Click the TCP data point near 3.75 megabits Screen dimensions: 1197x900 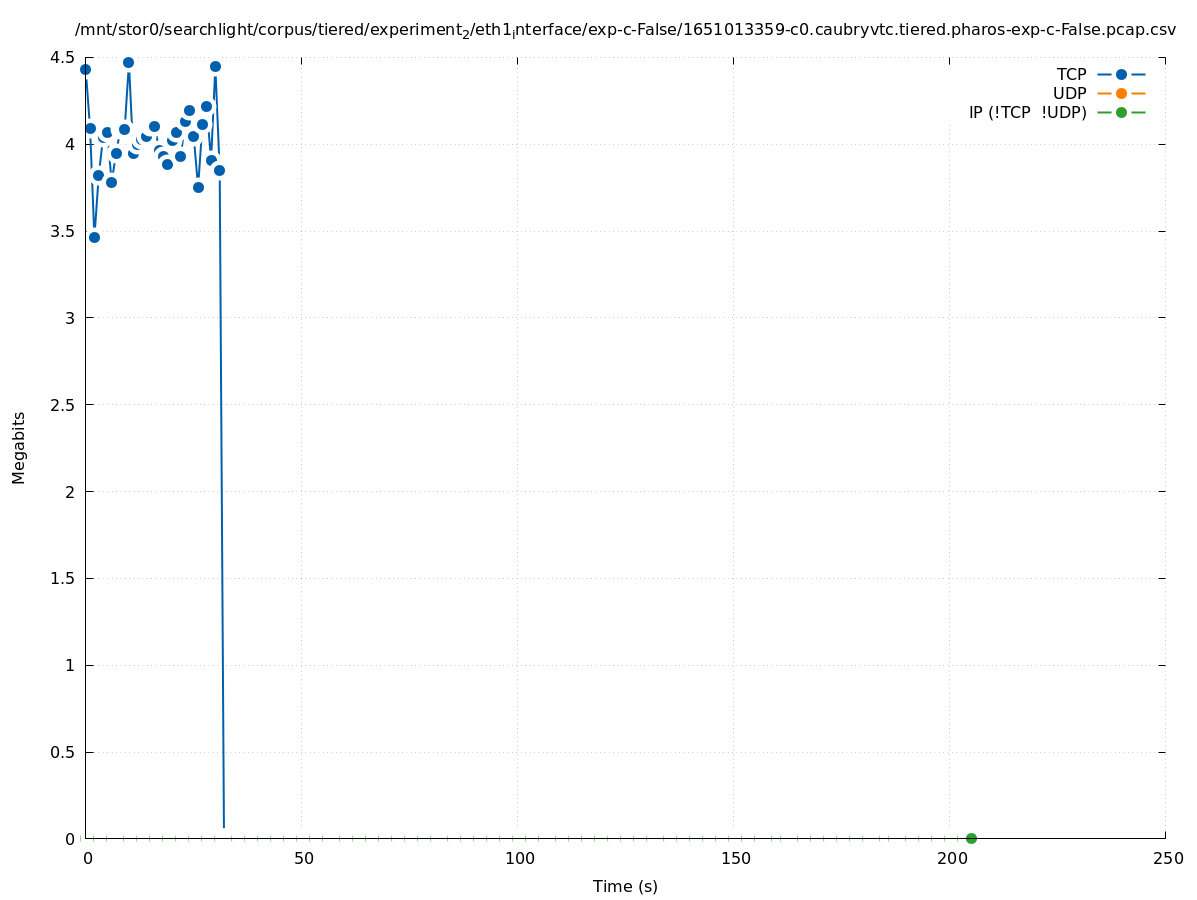198,187
